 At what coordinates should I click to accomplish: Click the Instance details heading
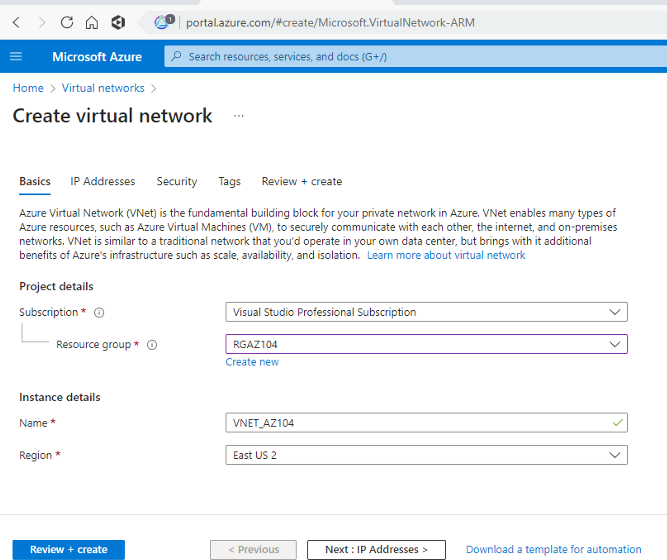(60, 397)
